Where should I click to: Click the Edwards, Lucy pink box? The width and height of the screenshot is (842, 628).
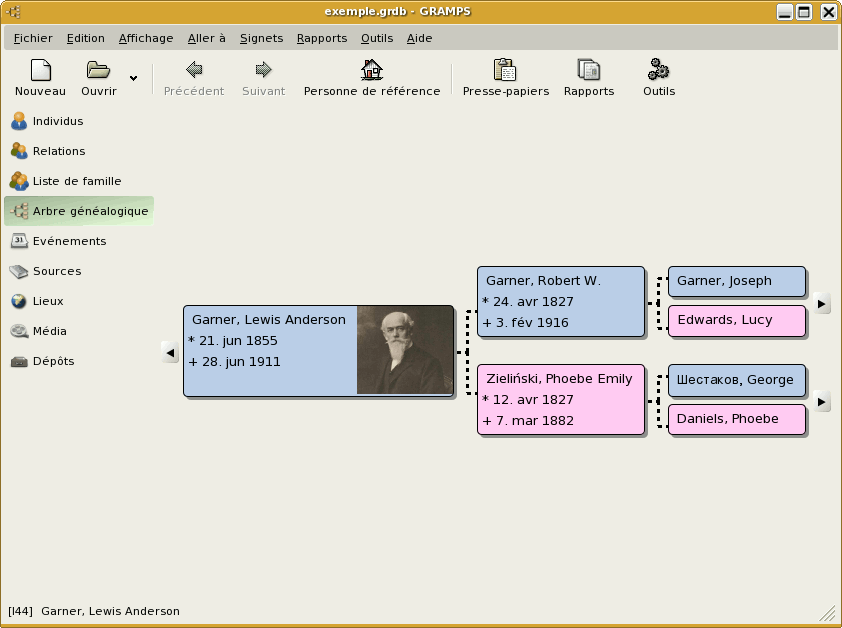pos(736,320)
